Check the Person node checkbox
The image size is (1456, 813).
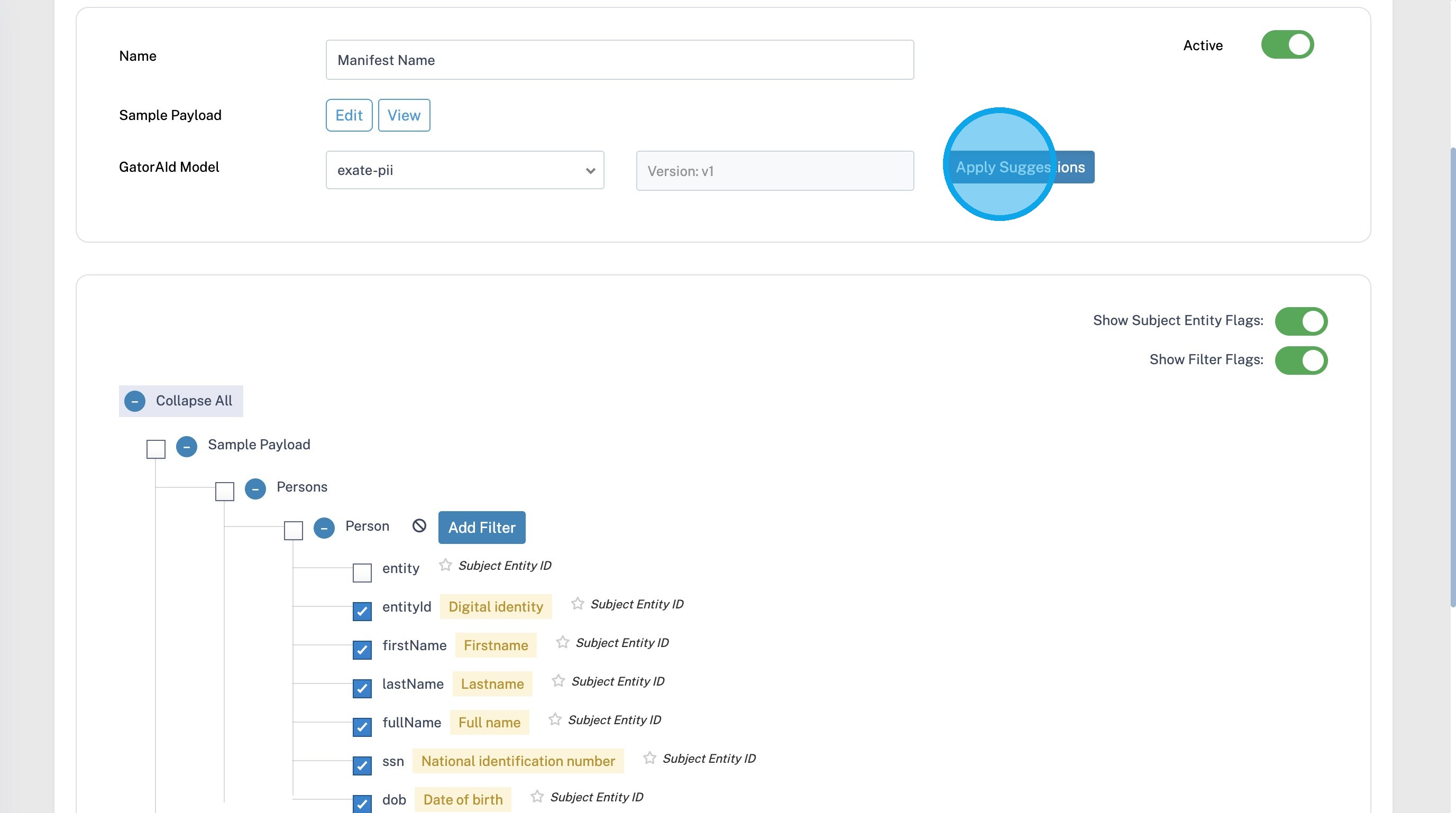[x=294, y=530]
